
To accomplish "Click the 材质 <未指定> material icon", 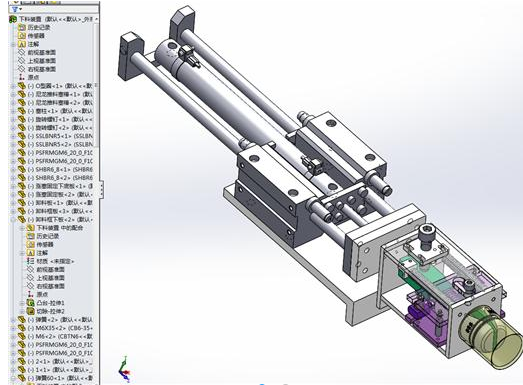I will click(x=30, y=261).
